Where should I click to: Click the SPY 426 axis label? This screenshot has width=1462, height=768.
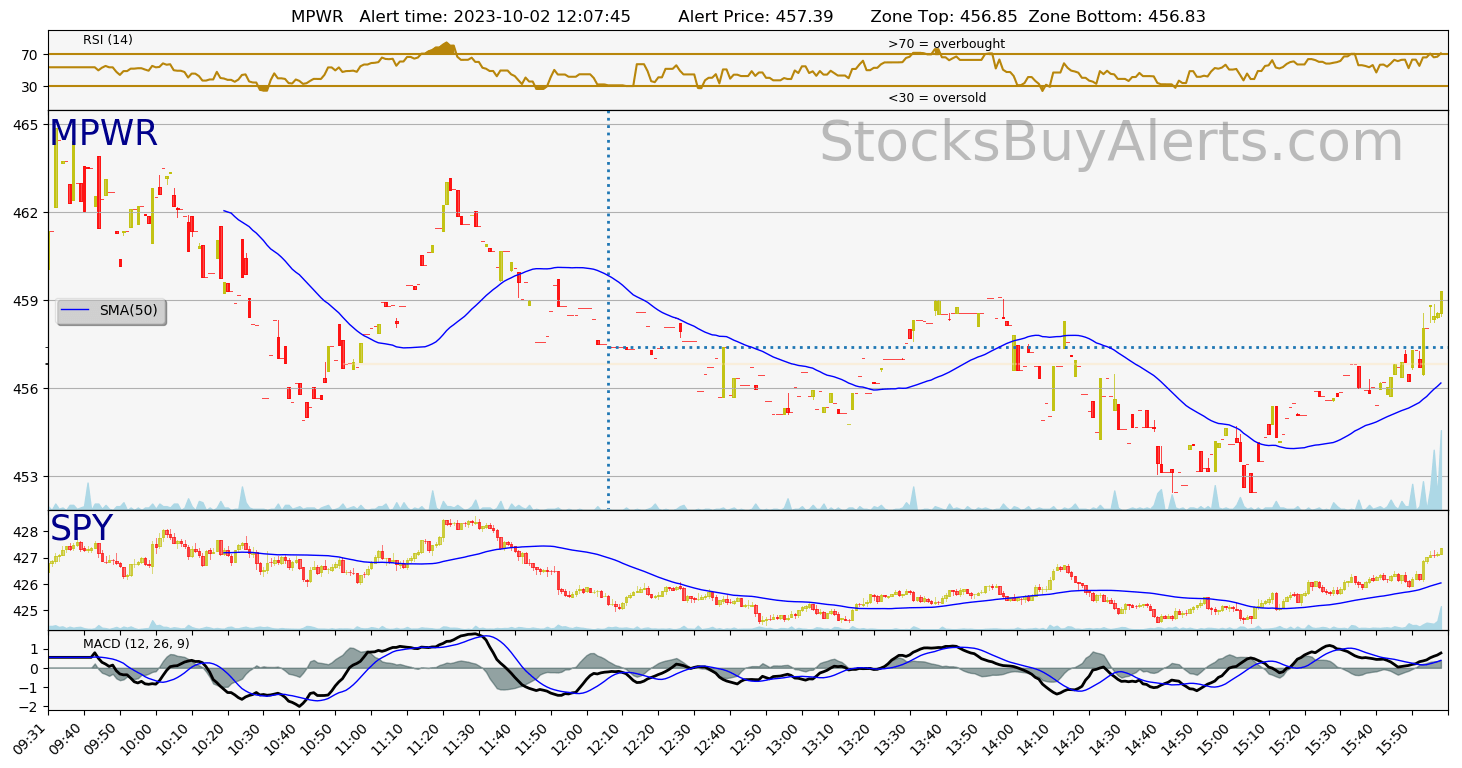click(x=26, y=585)
